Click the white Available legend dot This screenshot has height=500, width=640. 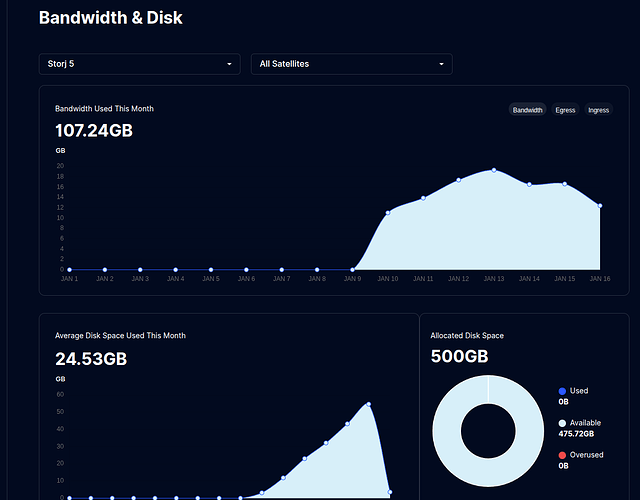coord(562,423)
